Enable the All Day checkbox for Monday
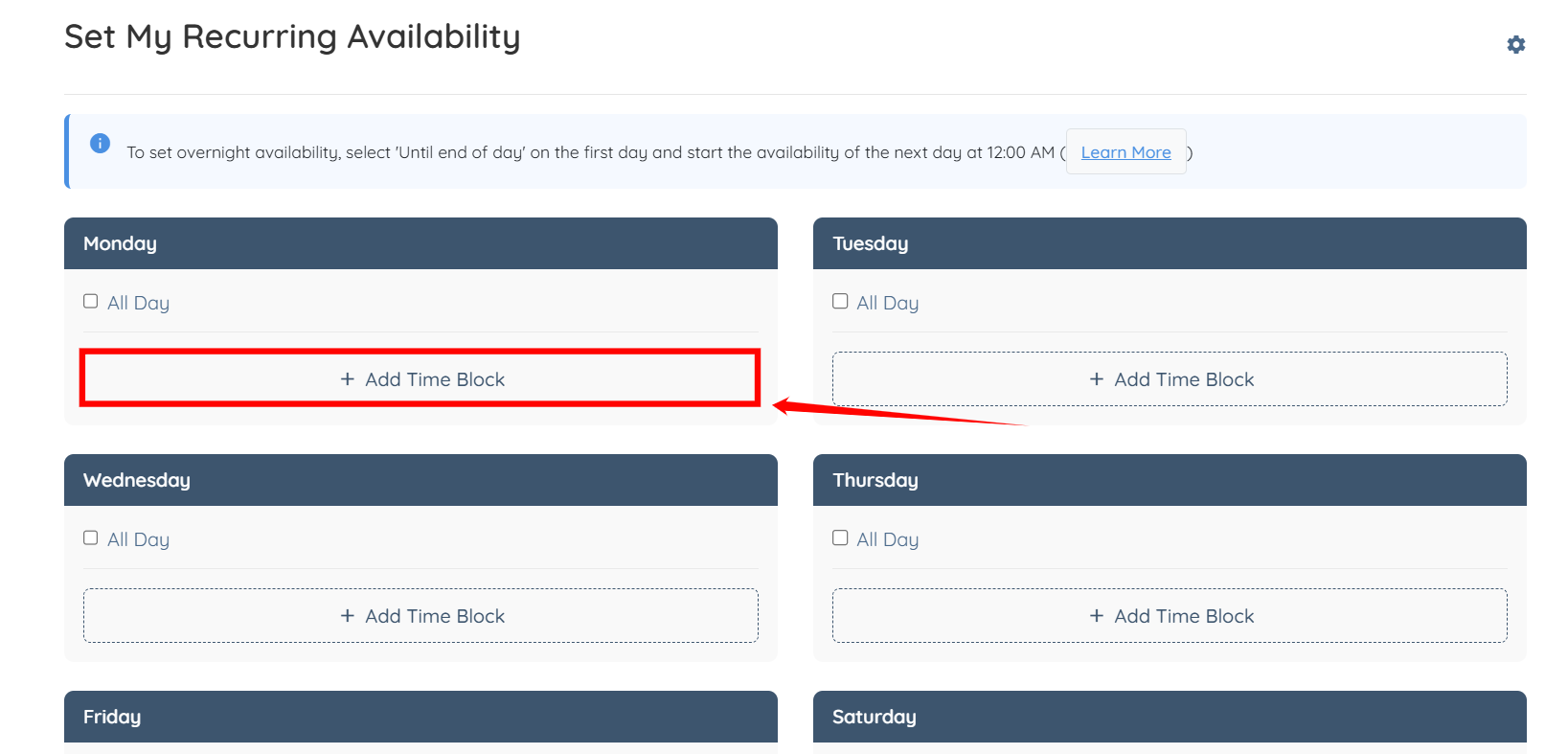Image resolution: width=1568 pixels, height=754 pixels. click(91, 302)
